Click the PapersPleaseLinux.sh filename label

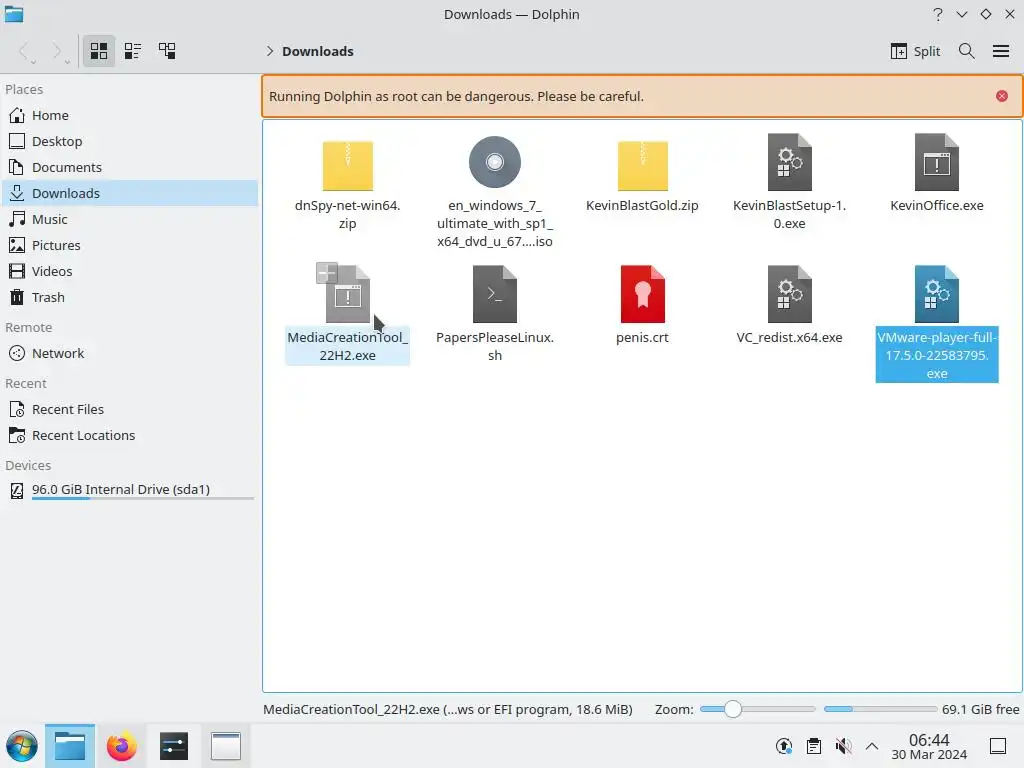(494, 347)
